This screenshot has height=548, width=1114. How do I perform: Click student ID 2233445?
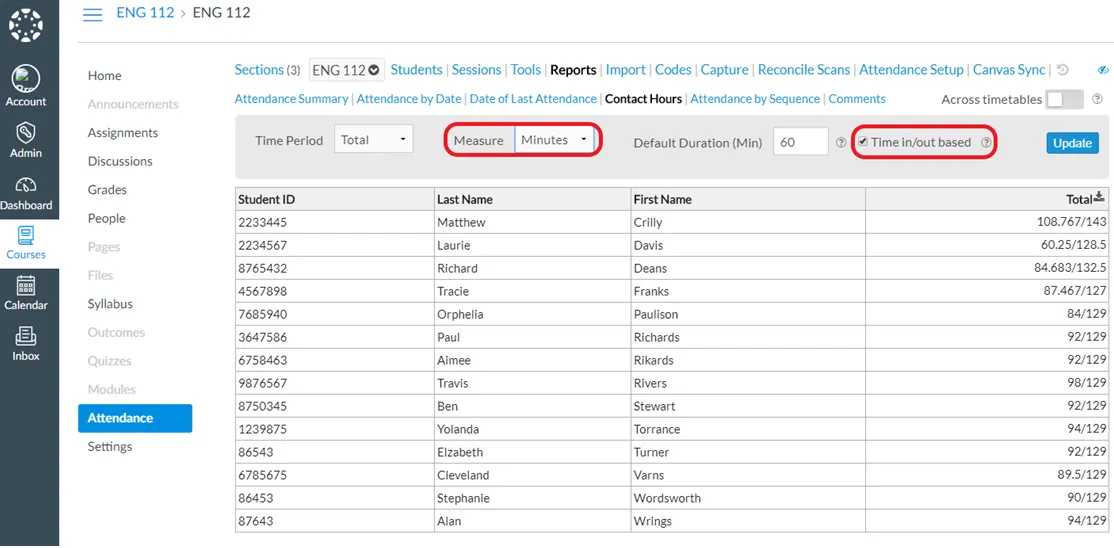[262, 222]
